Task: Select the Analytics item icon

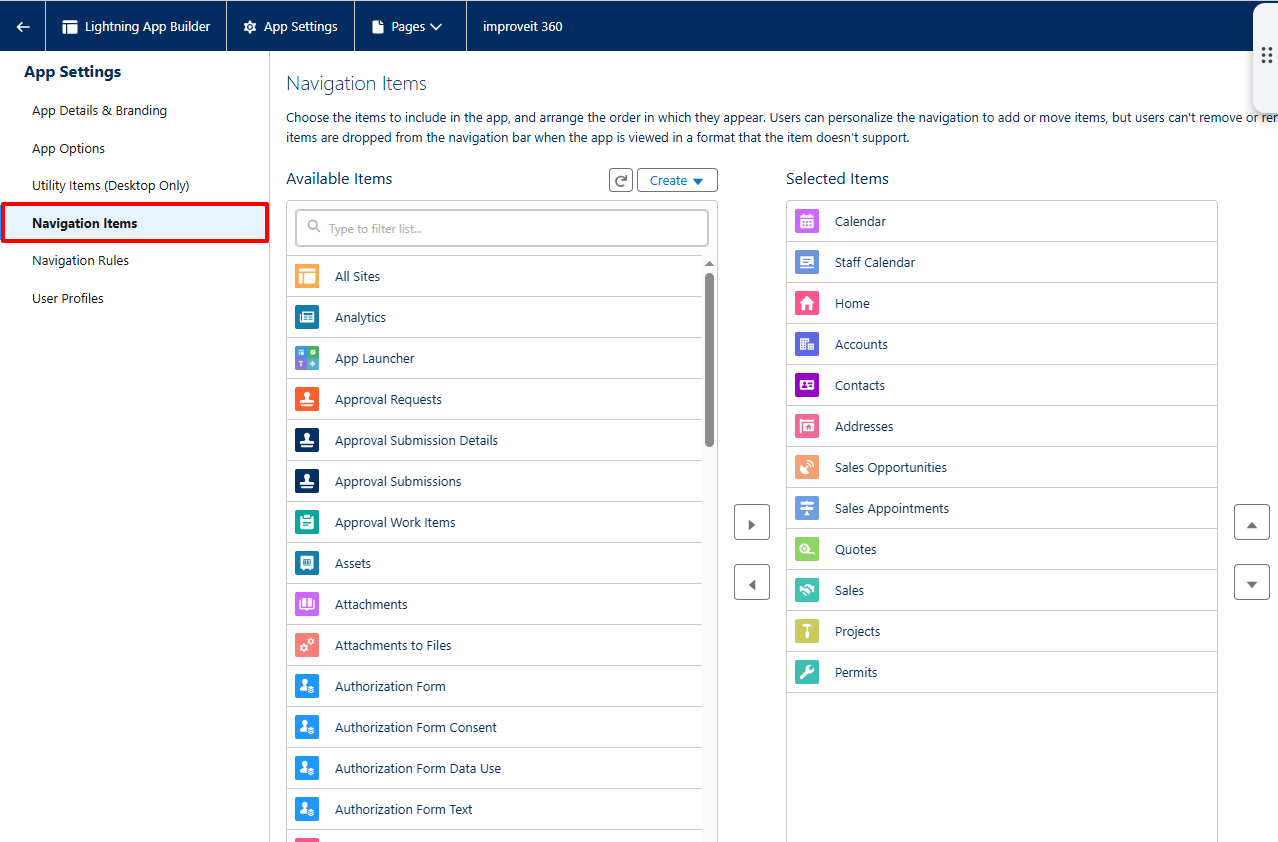Action: [x=307, y=317]
